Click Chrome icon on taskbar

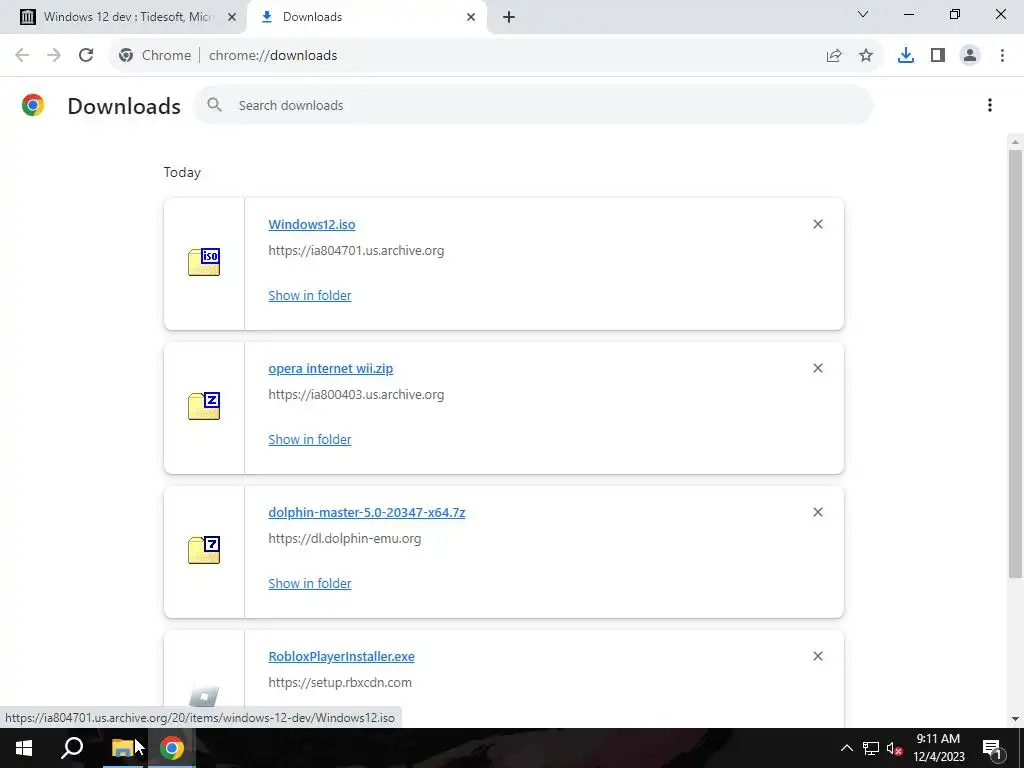(172, 748)
